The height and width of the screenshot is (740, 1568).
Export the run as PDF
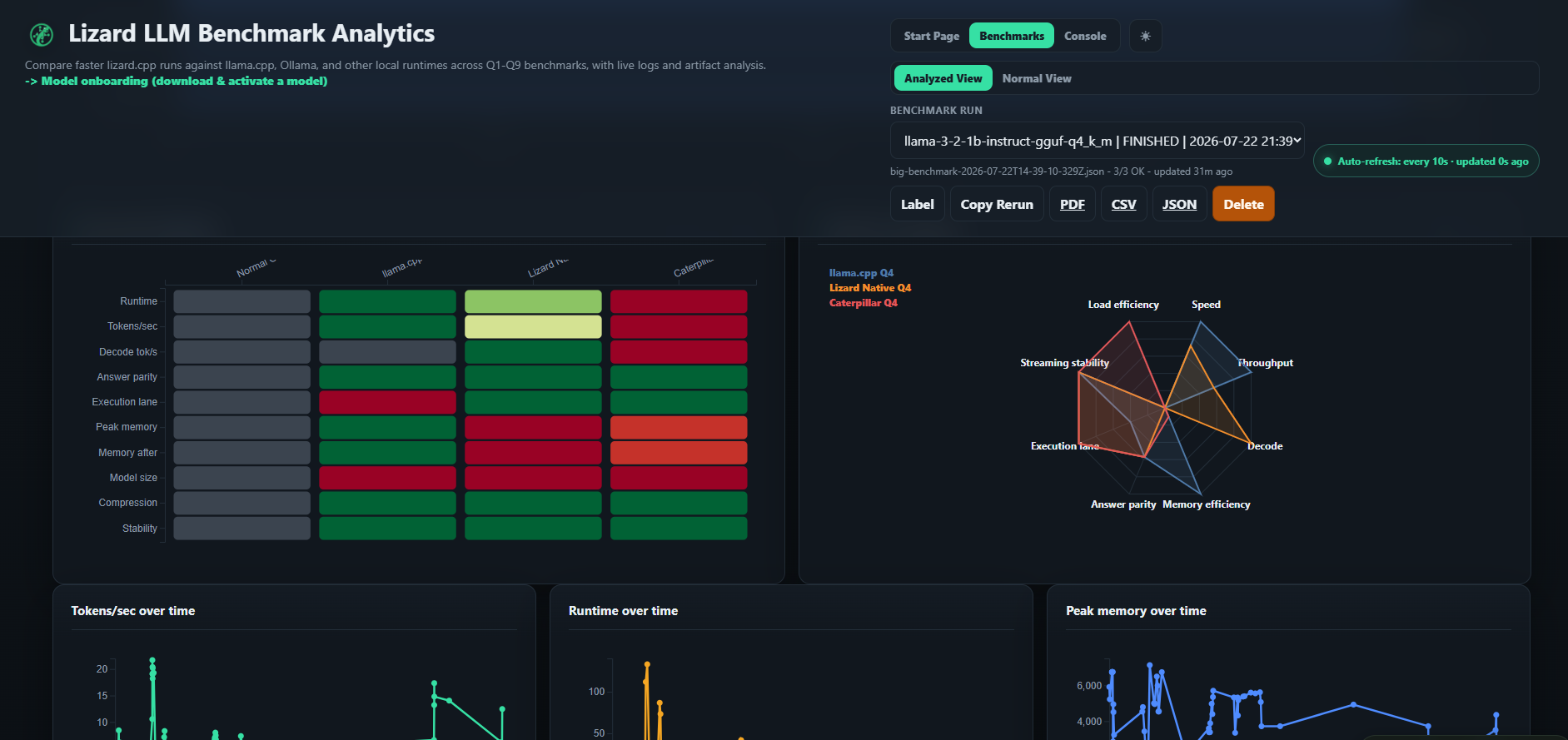point(1072,204)
